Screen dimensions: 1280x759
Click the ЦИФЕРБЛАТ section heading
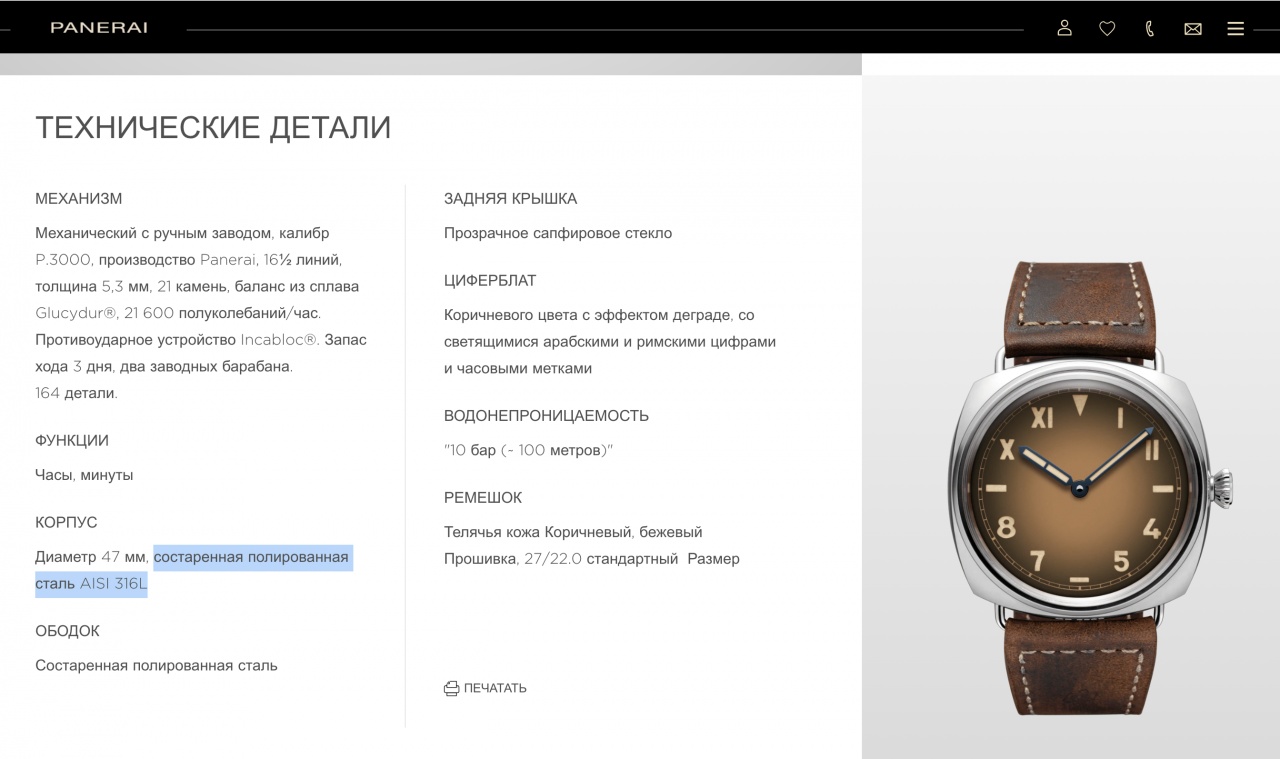[490, 281]
